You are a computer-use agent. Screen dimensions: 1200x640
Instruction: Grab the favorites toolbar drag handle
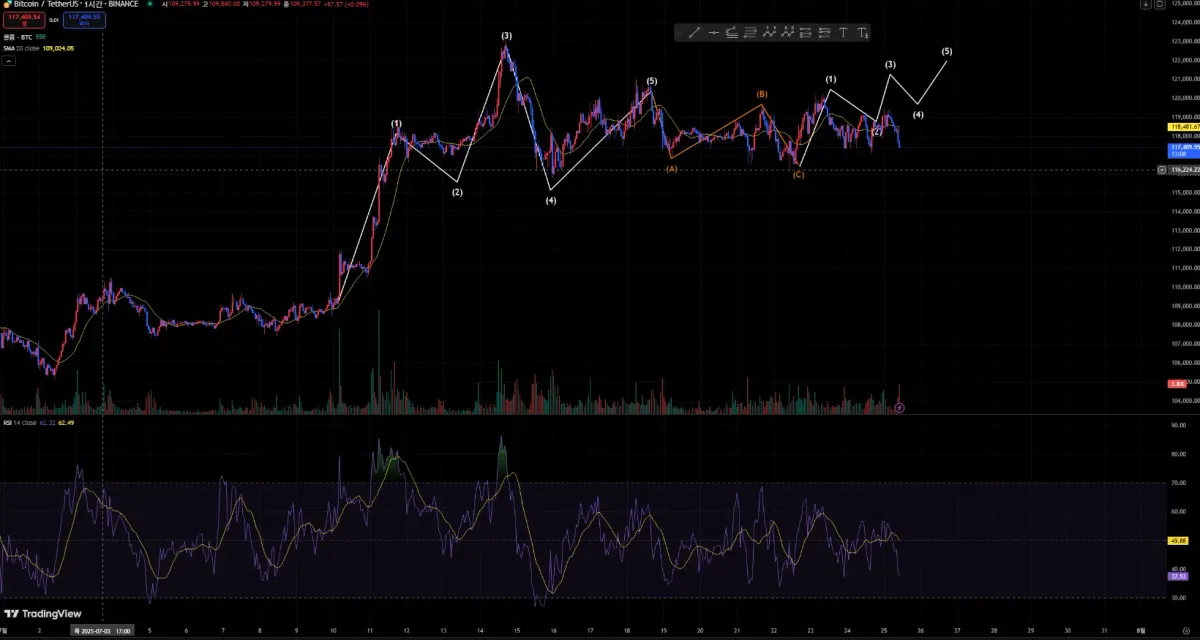pyautogui.click(x=679, y=33)
